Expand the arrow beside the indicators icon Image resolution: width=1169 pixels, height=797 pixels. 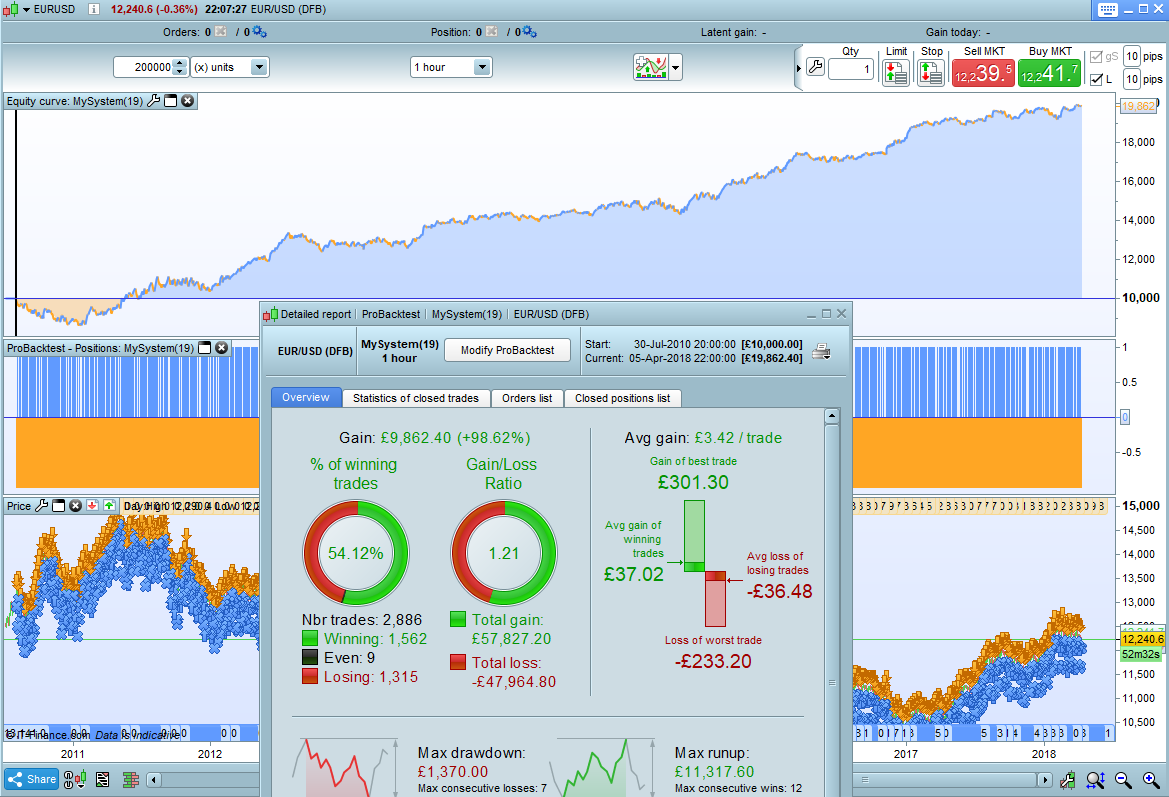(x=675, y=68)
